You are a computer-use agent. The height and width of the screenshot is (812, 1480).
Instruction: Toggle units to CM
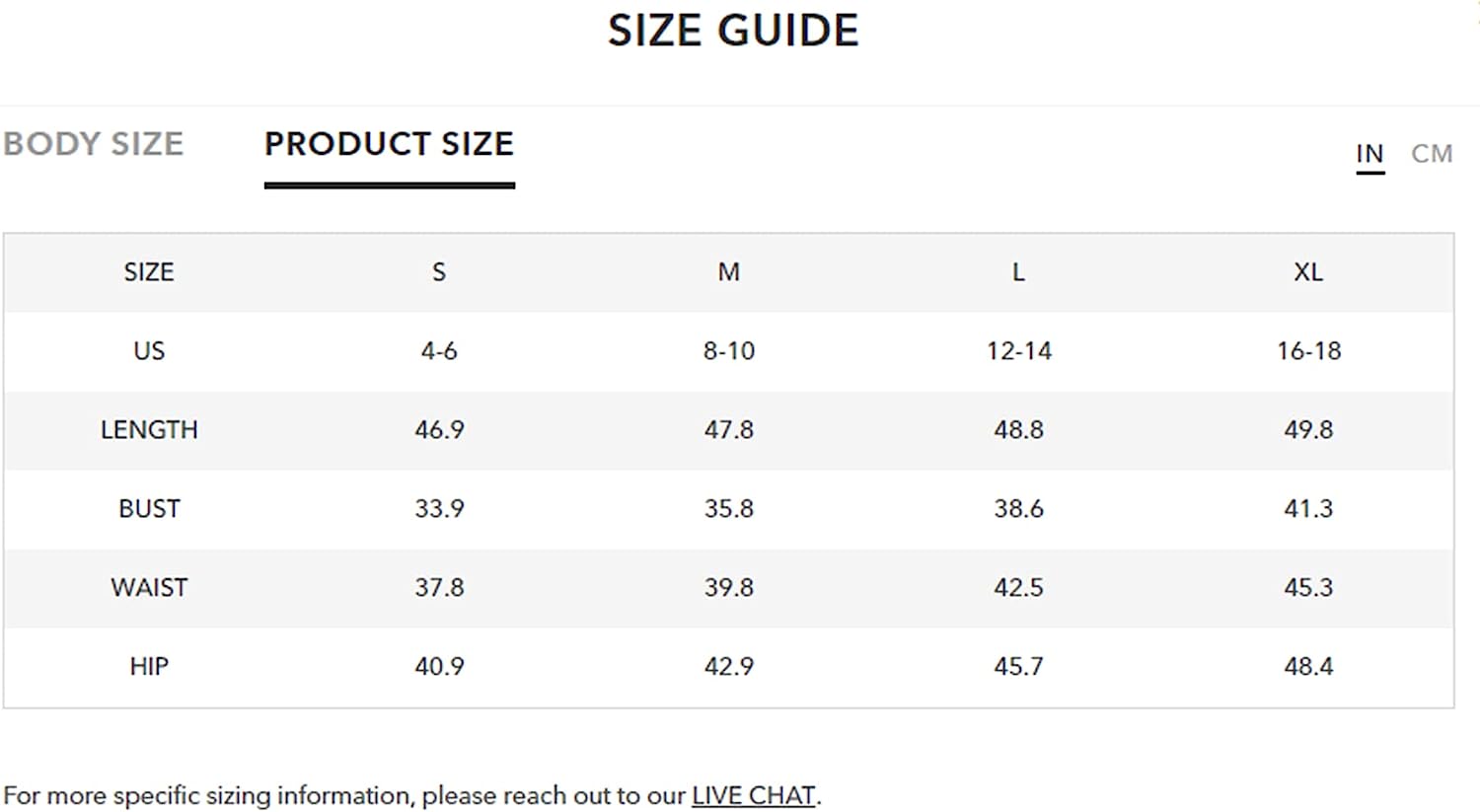pyautogui.click(x=1432, y=154)
